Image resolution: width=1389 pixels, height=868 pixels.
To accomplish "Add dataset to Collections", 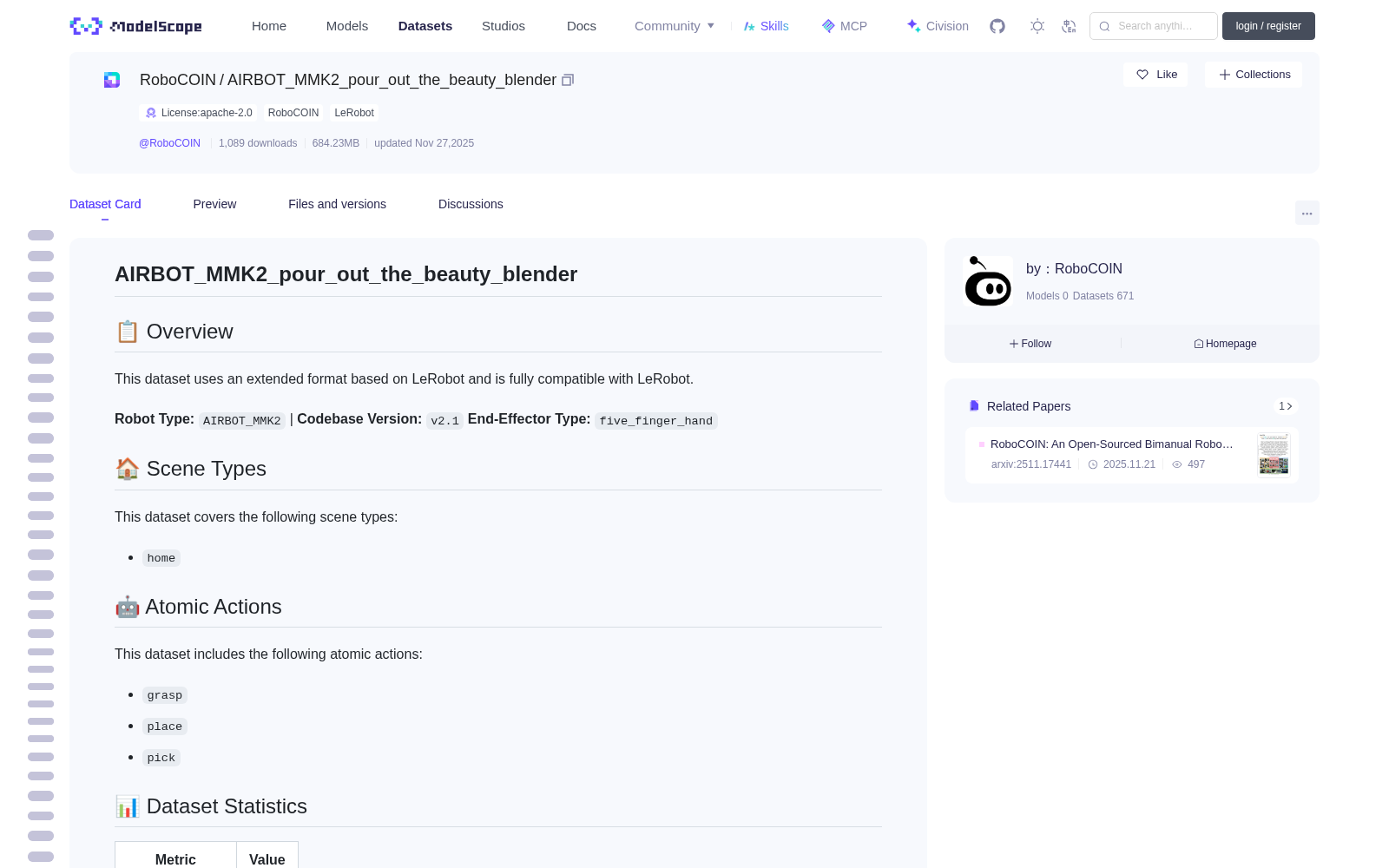I will pos(1254,75).
